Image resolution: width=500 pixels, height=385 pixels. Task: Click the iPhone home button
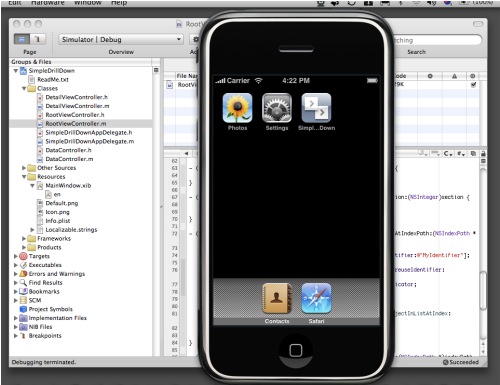pyautogui.click(x=296, y=350)
